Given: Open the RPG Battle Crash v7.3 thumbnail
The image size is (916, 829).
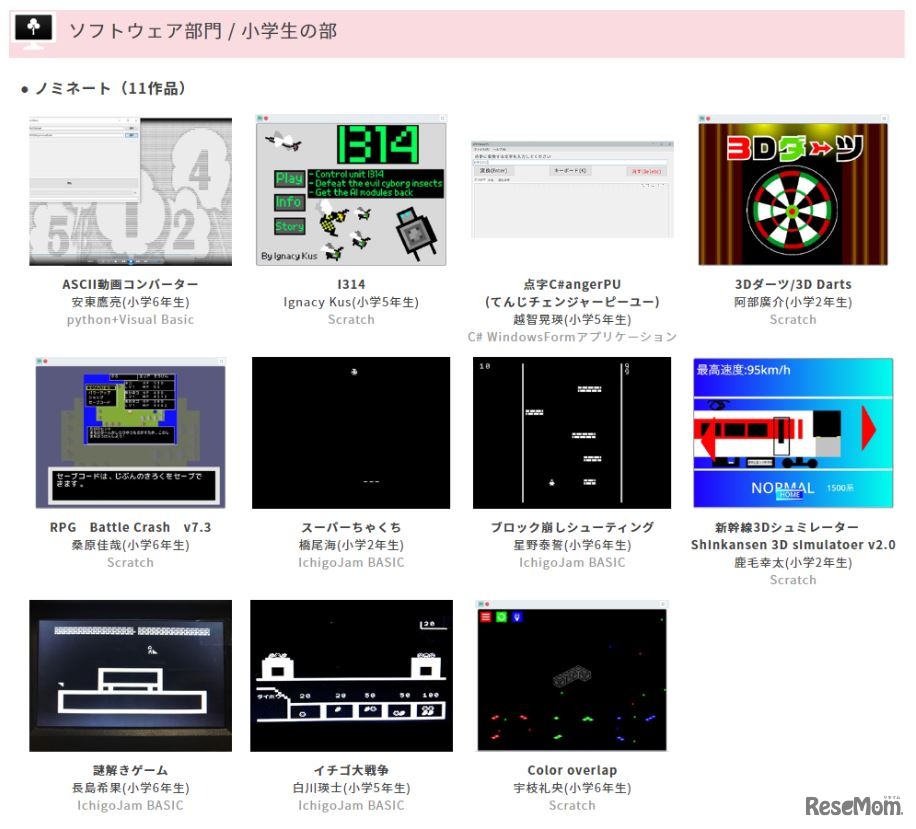Looking at the screenshot, I should pos(131,432).
